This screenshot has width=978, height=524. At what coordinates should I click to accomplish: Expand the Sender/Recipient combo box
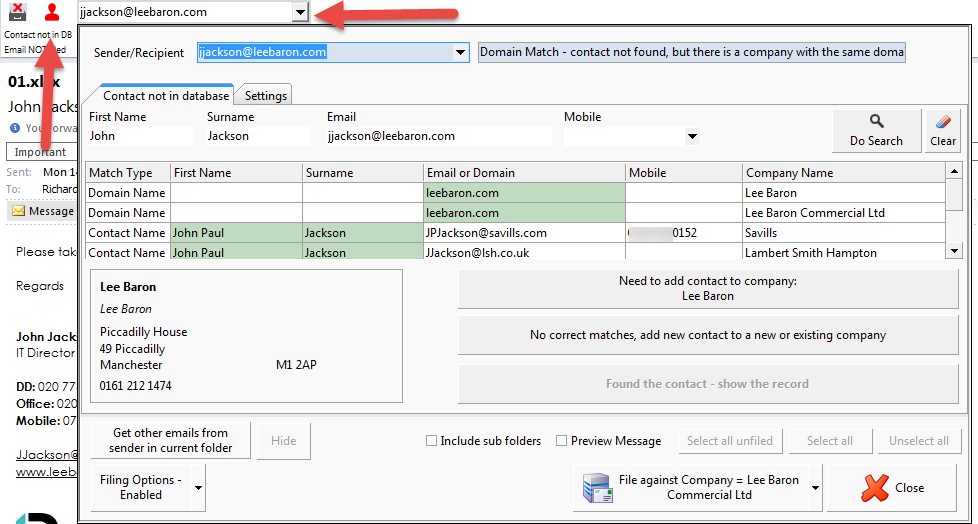[460, 52]
